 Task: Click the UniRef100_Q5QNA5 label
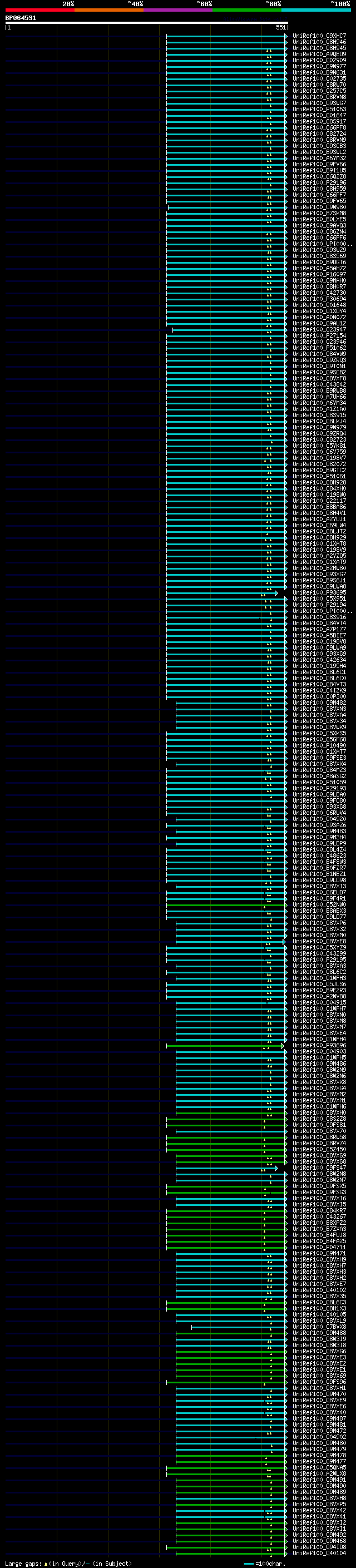(319, 1467)
